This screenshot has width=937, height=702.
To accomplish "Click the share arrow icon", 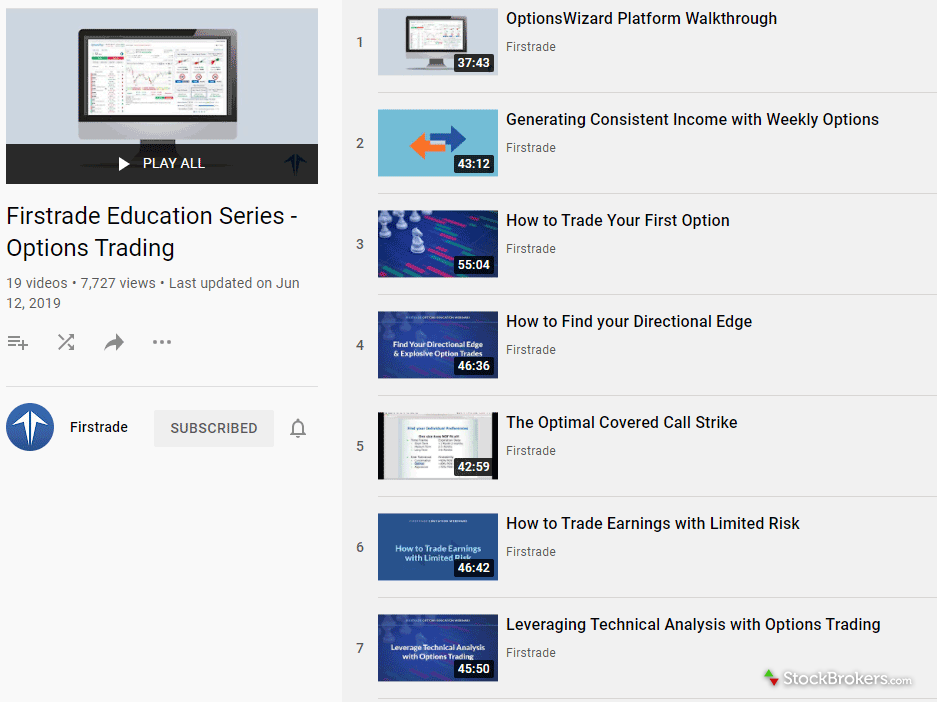I will point(114,343).
